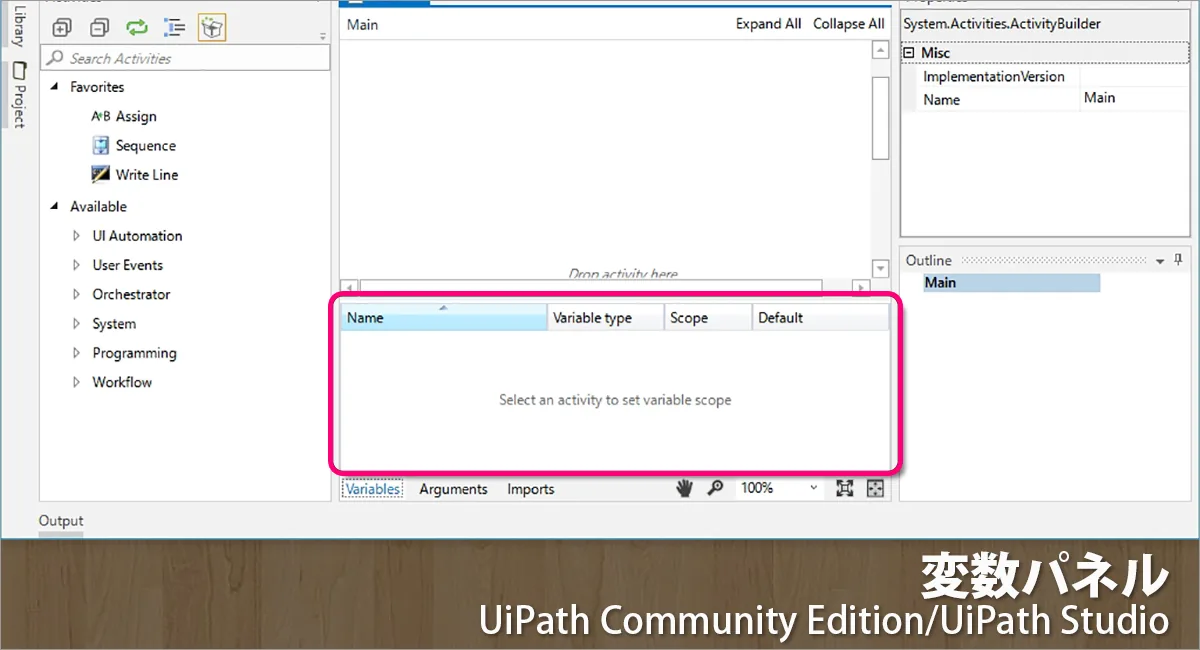Expand the UI Automation category
The width and height of the screenshot is (1200, 650).
(x=76, y=236)
